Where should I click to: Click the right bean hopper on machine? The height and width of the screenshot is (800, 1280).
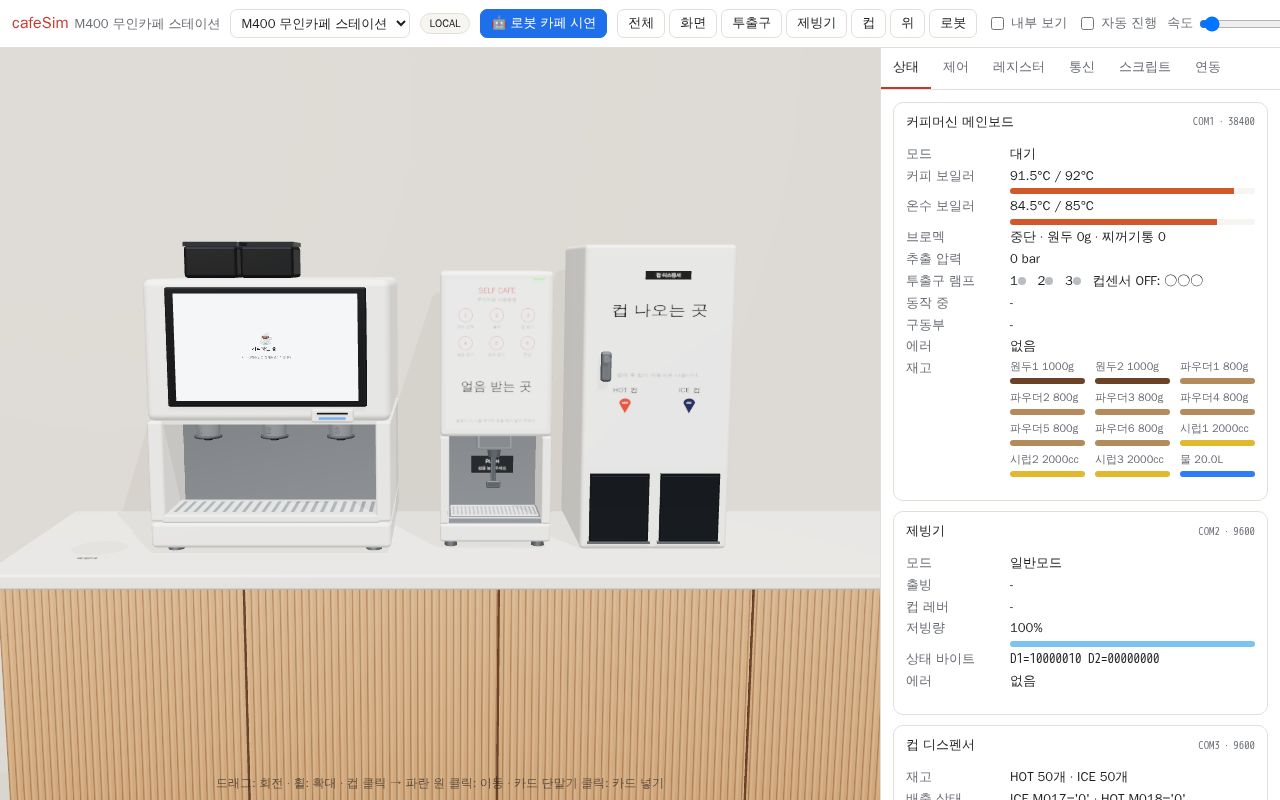point(271,259)
